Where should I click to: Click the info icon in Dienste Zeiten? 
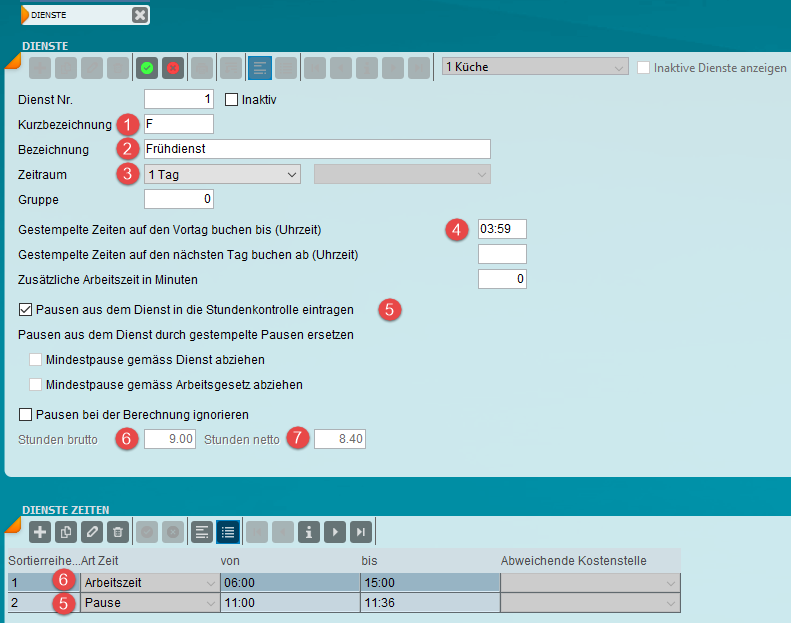click(310, 532)
